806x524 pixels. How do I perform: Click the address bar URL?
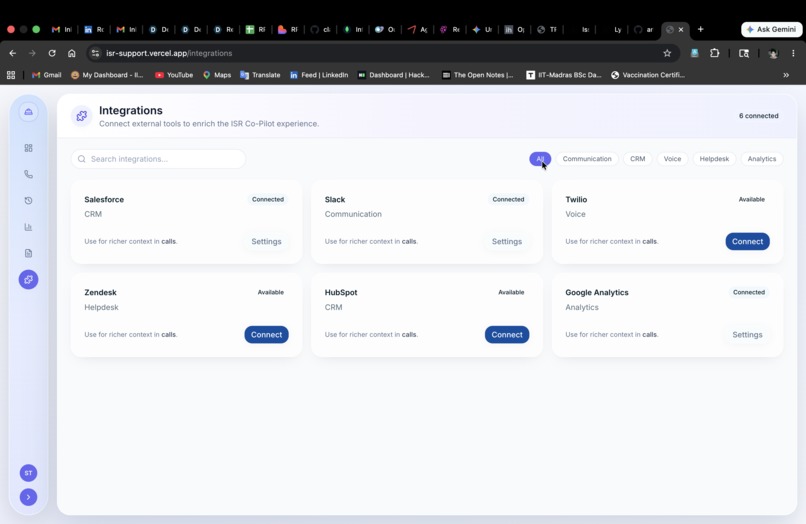tap(169, 53)
